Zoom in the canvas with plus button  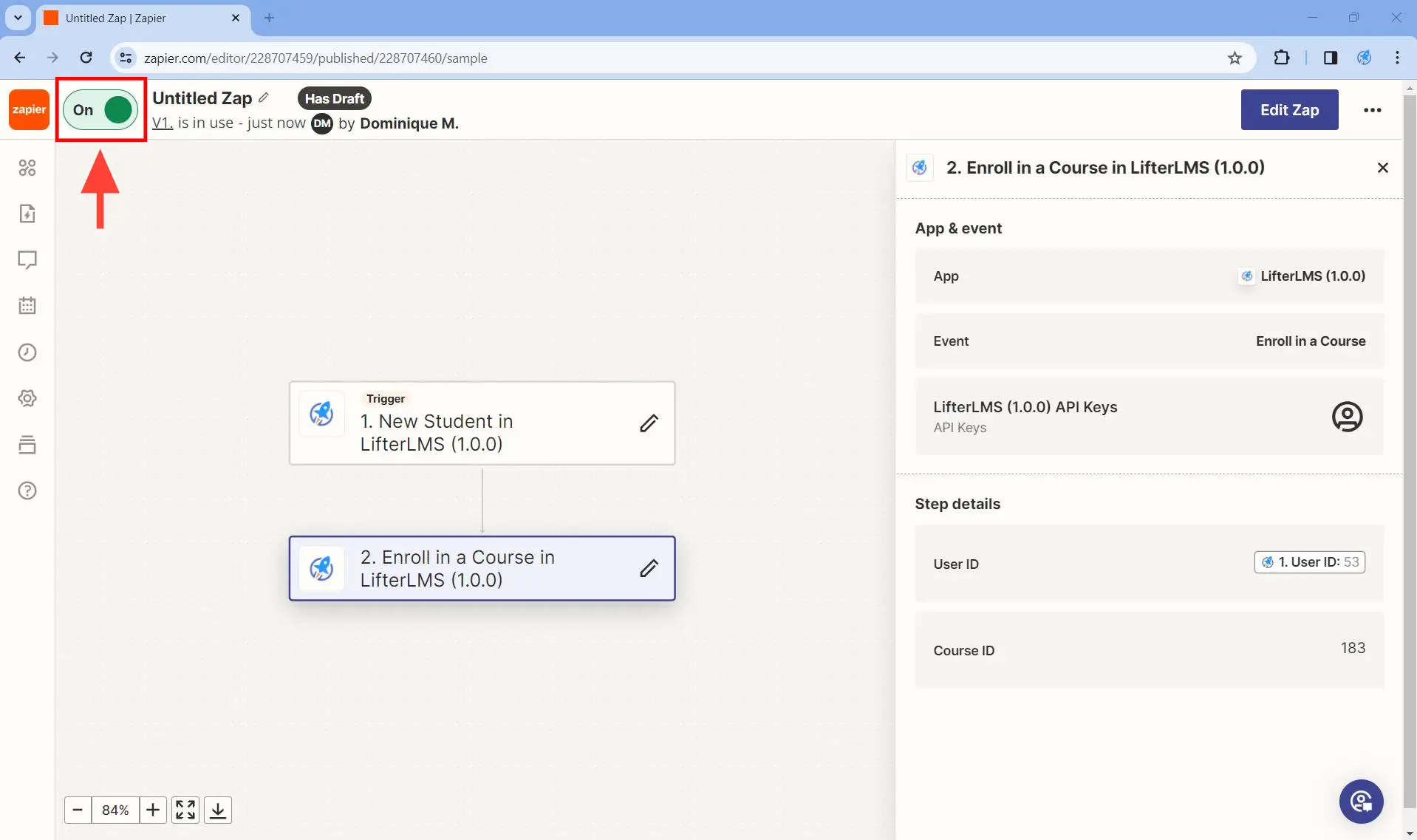coord(153,810)
